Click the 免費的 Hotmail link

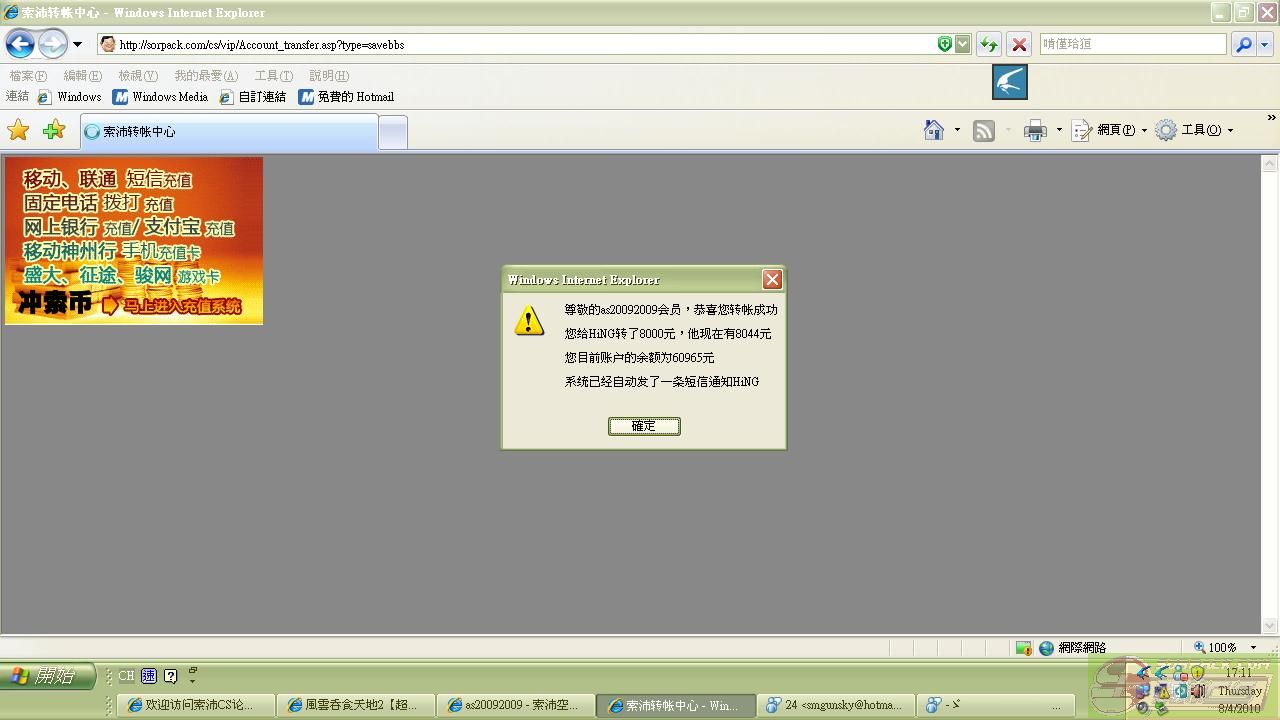tap(346, 97)
